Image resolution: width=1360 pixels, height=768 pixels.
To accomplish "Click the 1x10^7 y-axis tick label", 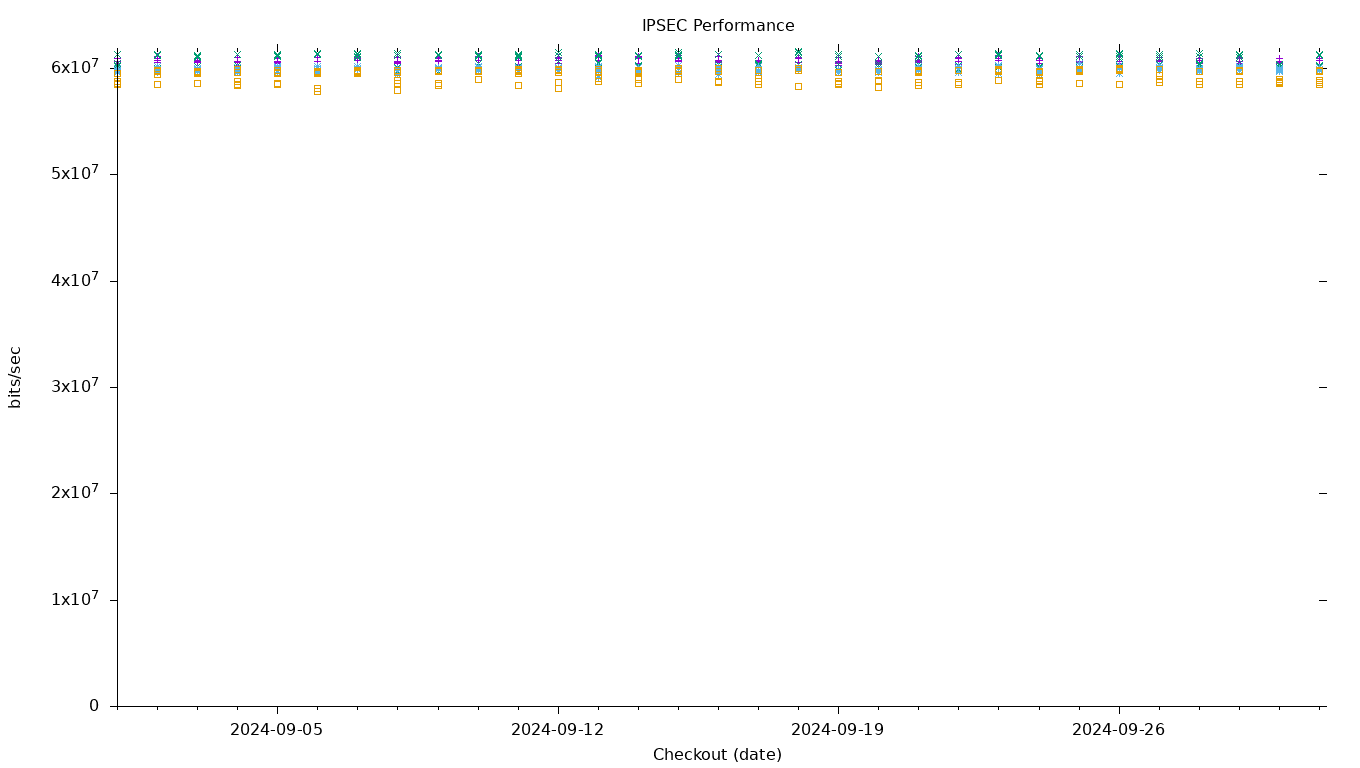I will click(x=75, y=599).
